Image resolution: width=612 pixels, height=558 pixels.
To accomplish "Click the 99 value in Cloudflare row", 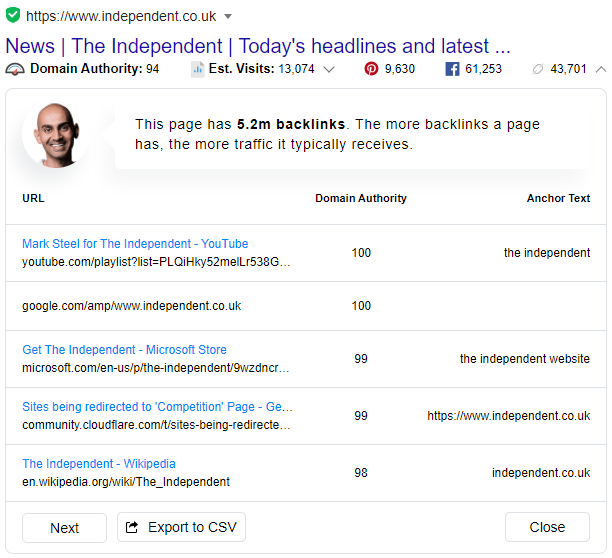I will click(361, 416).
